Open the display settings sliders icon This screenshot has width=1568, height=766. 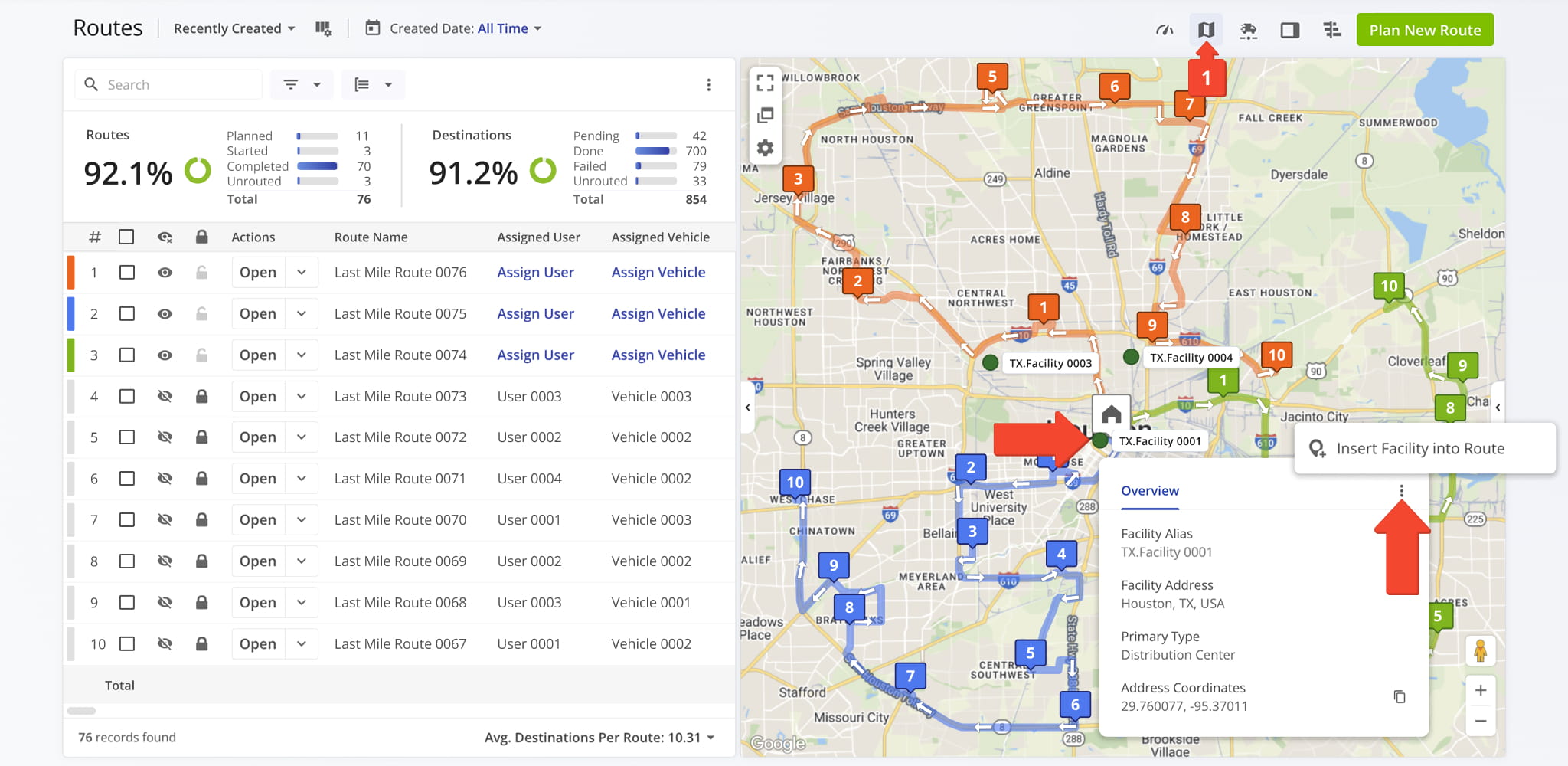click(1332, 30)
